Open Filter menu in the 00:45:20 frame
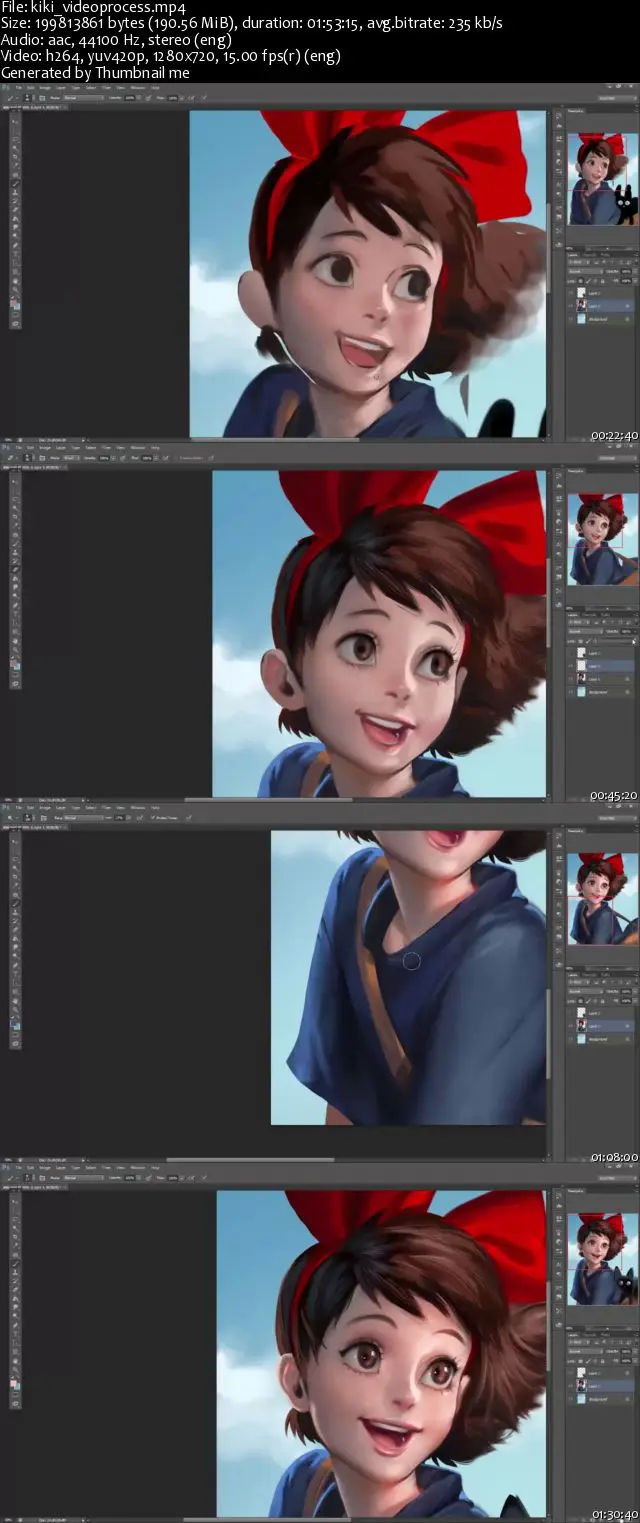 click(x=106, y=447)
